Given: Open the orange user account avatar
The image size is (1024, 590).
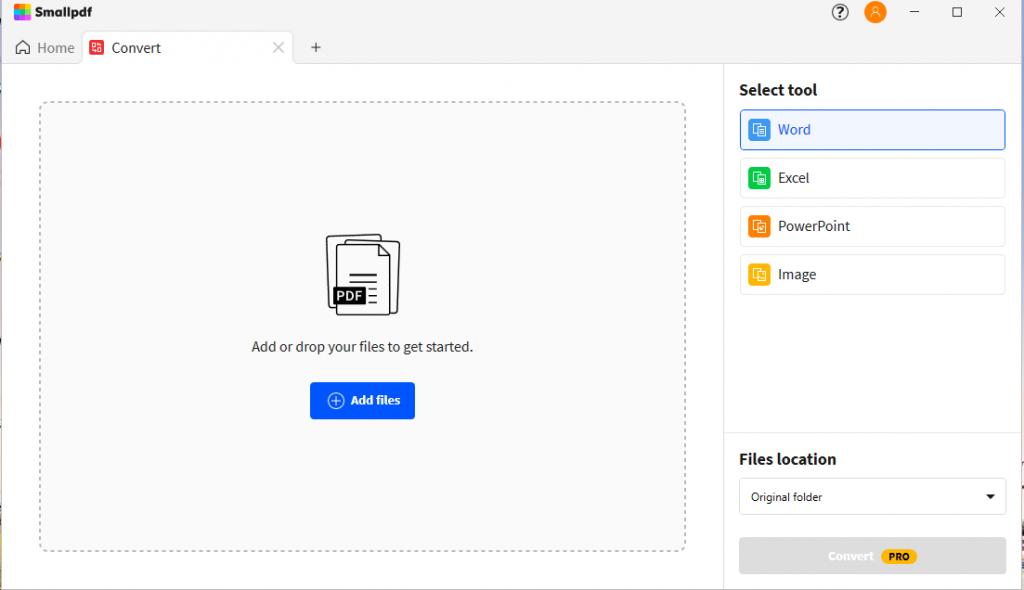Looking at the screenshot, I should point(875,12).
